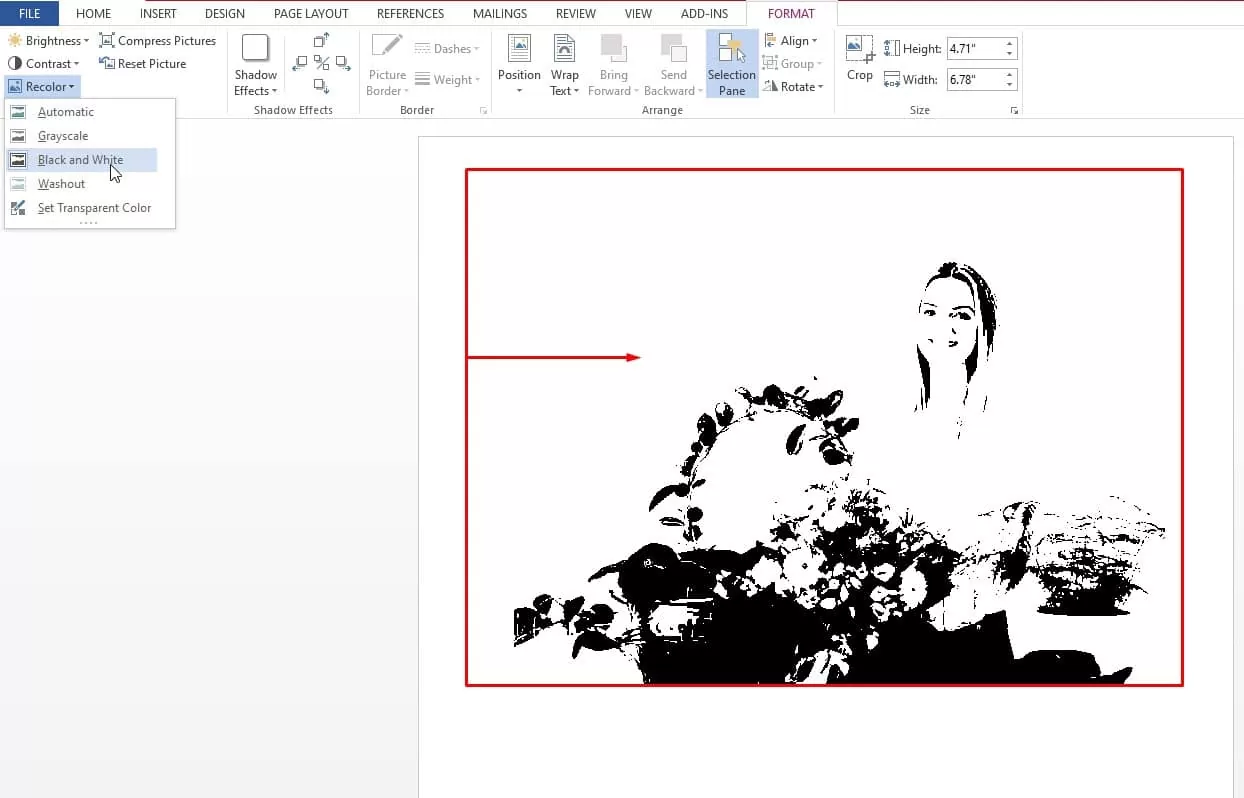Select Grayscale from the Recolor menu
The width and height of the screenshot is (1244, 798).
63,136
